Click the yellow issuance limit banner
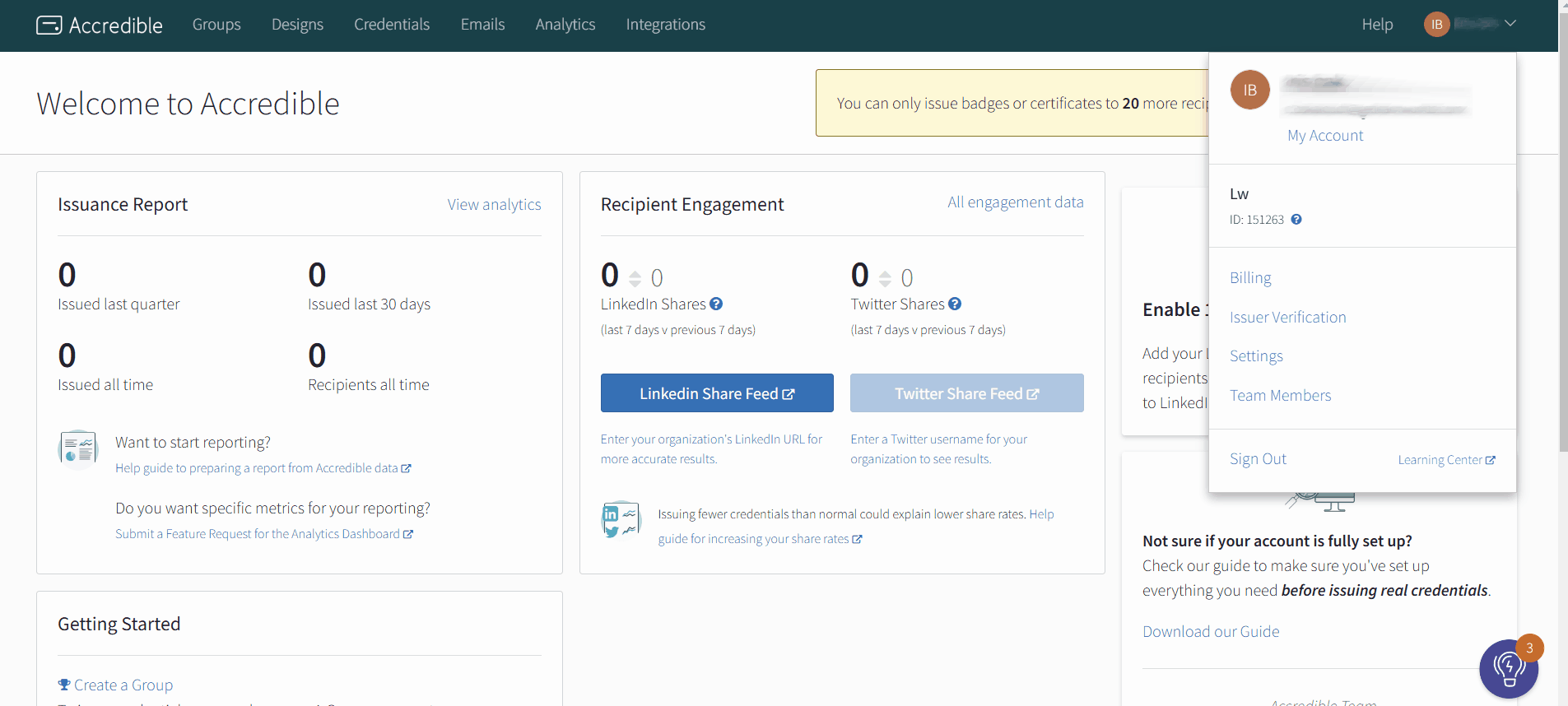Screen dimensions: 1568x706 click(1012, 103)
